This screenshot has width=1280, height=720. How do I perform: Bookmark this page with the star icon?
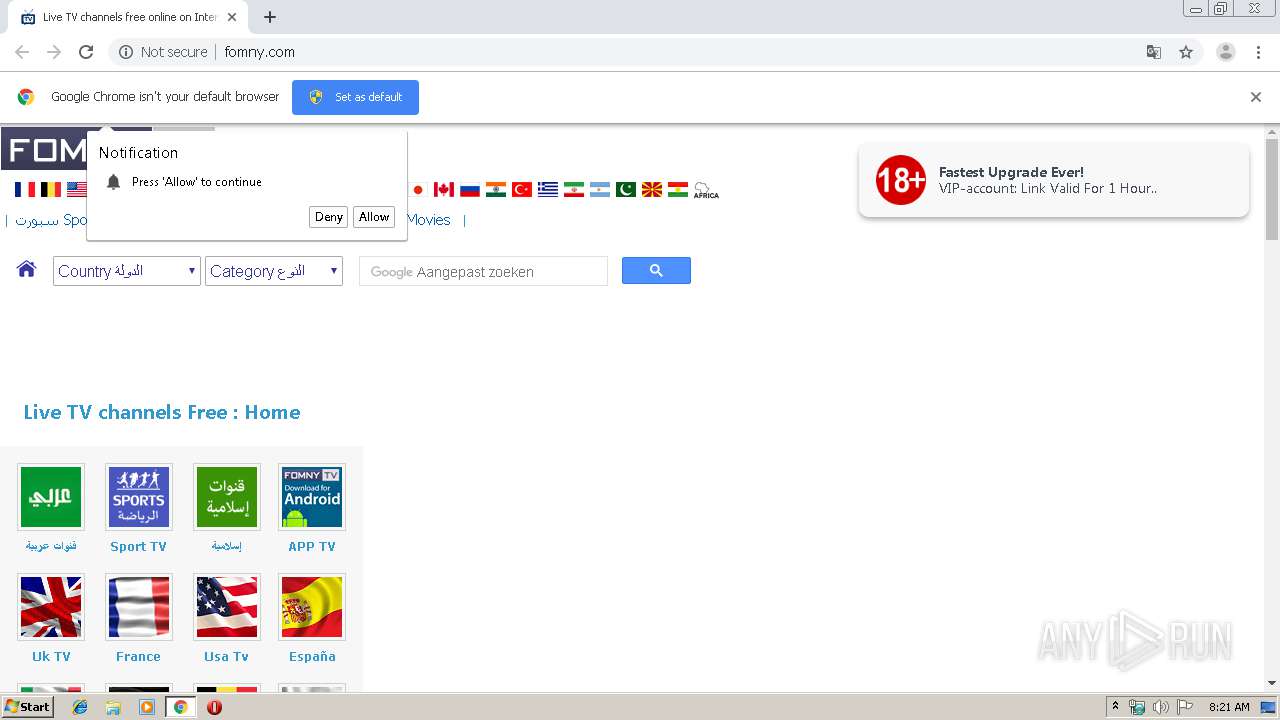coord(1186,52)
